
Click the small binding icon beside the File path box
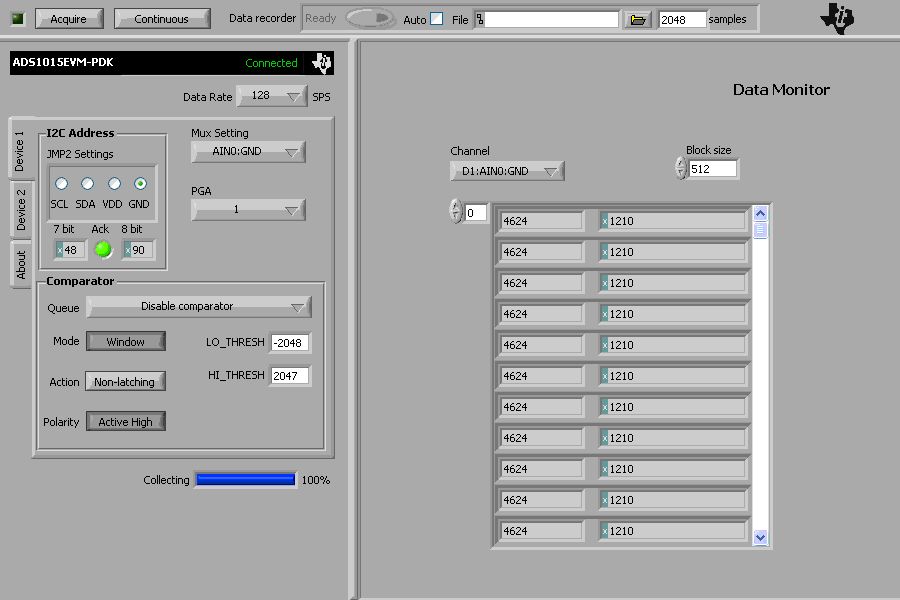coord(482,18)
